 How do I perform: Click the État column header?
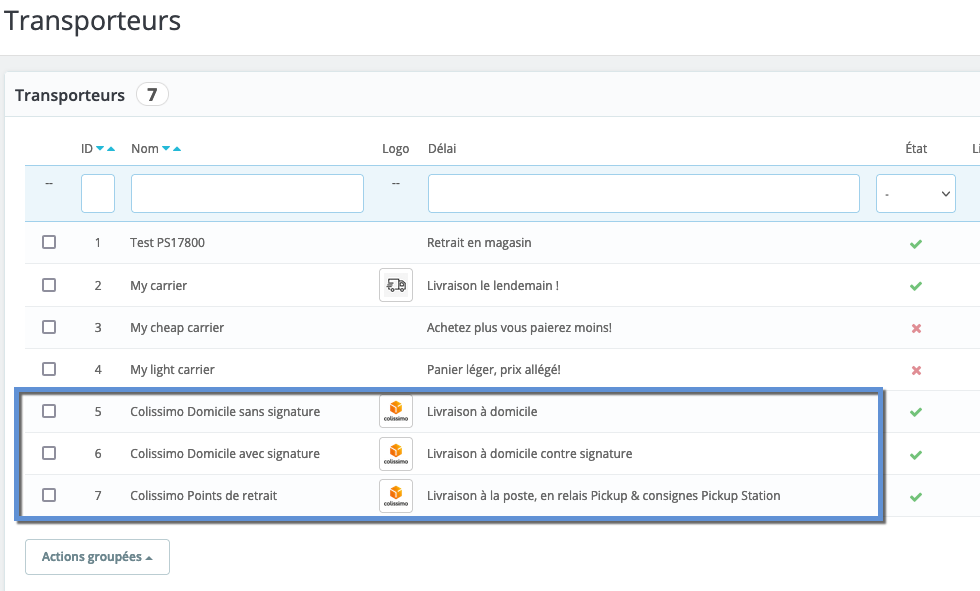click(916, 149)
